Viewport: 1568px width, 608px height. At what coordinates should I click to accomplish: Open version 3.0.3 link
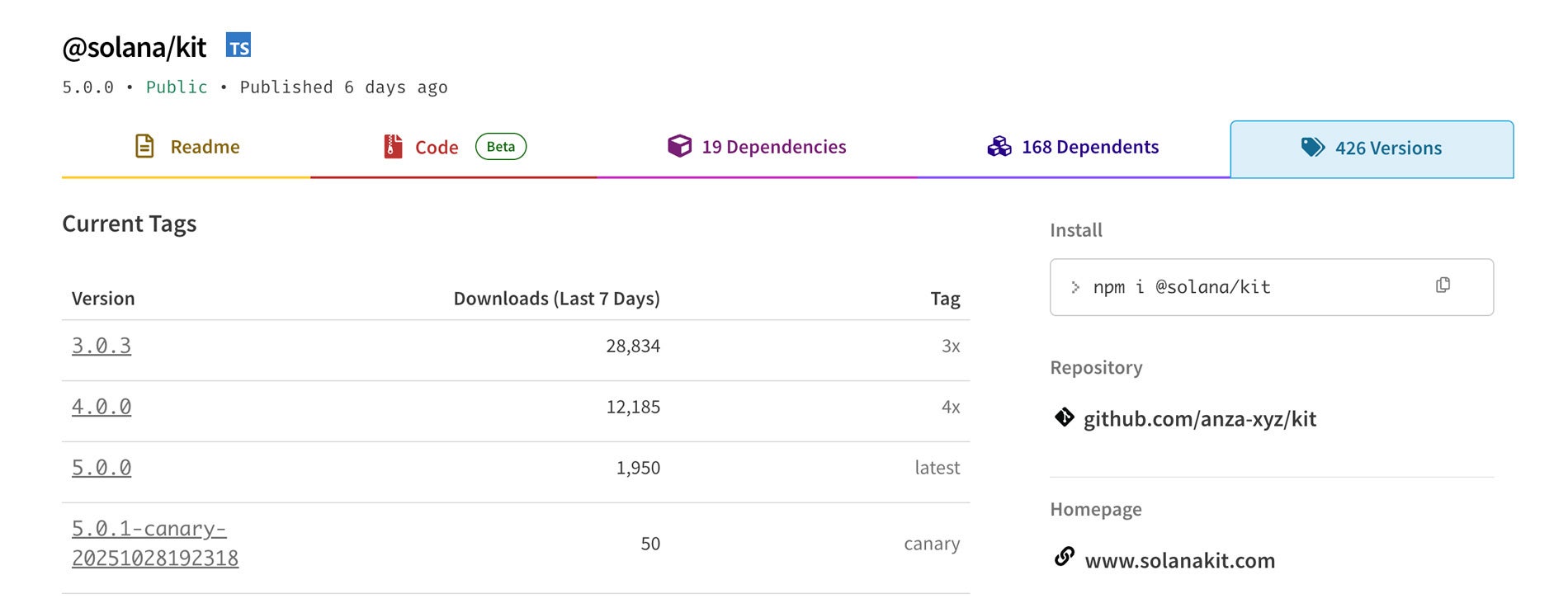(102, 346)
